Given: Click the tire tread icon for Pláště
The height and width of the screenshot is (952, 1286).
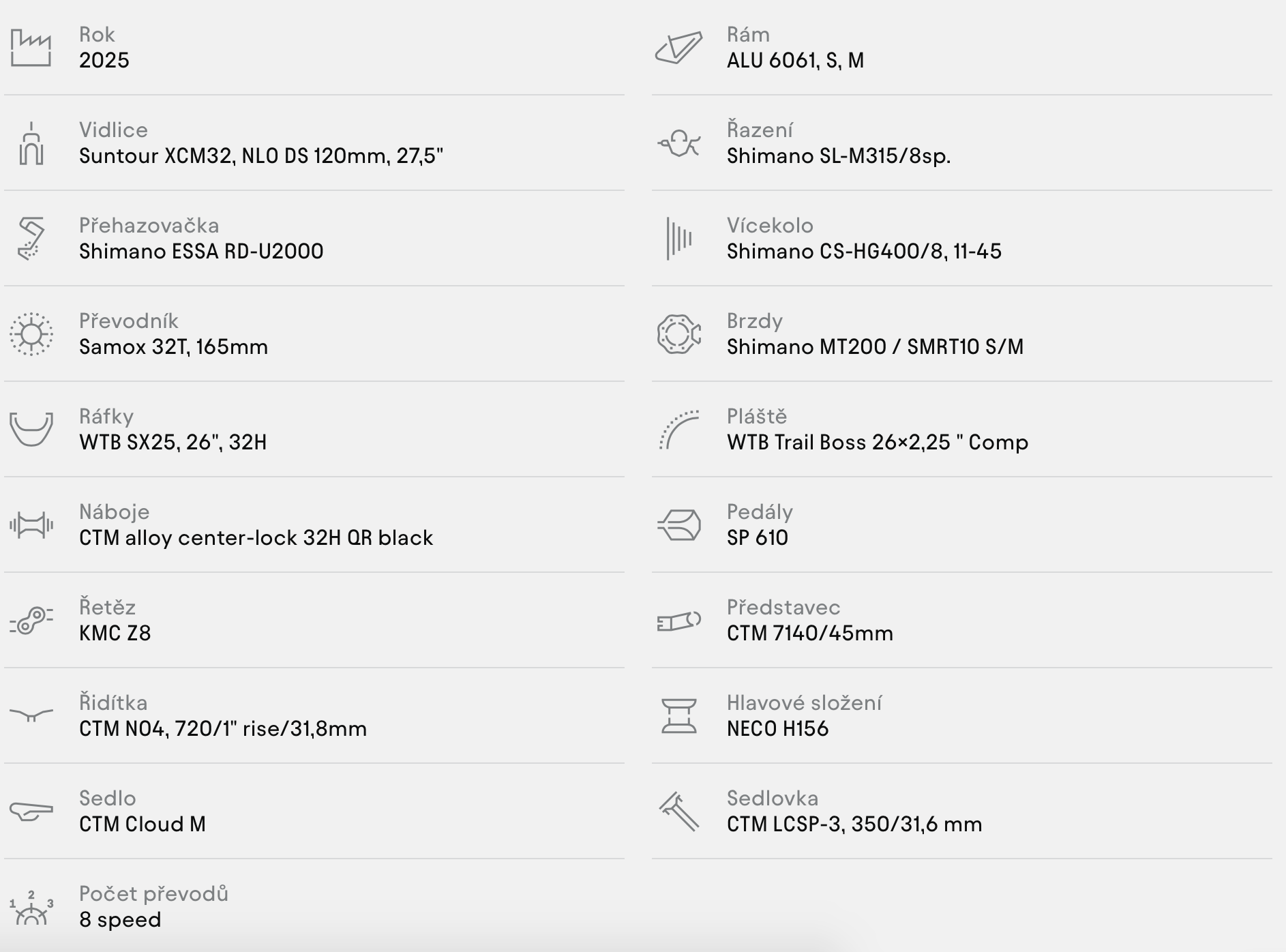Looking at the screenshot, I should click(x=678, y=430).
